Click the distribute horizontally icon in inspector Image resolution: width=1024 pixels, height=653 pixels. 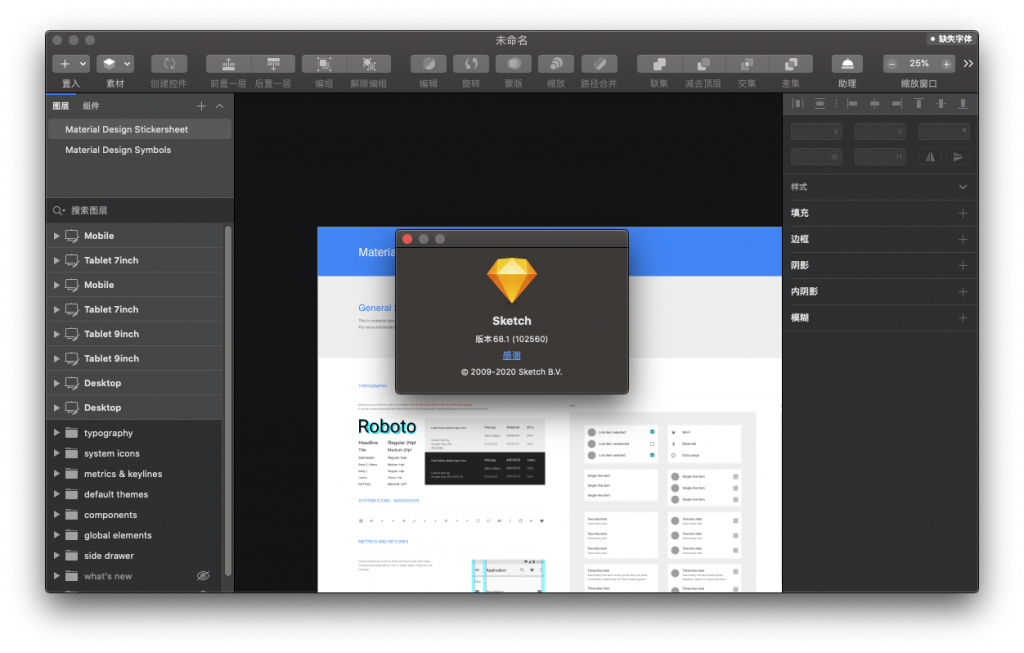[797, 104]
